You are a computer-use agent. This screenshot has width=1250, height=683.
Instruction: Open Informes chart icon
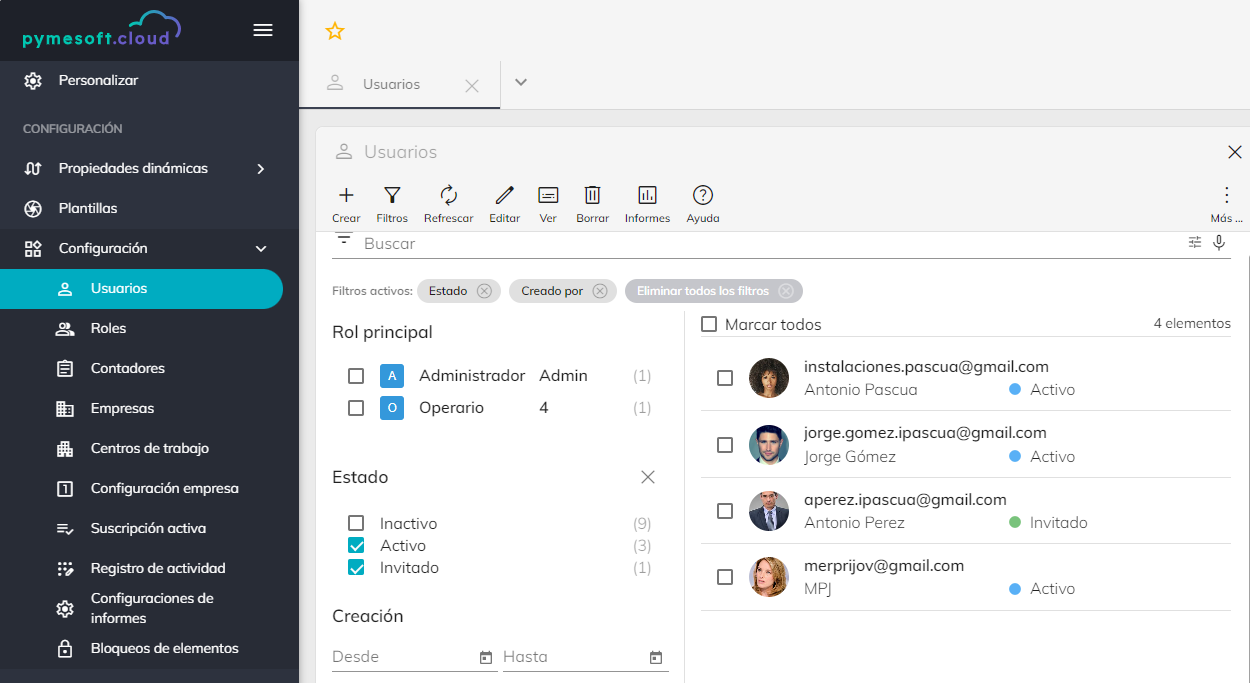point(647,196)
